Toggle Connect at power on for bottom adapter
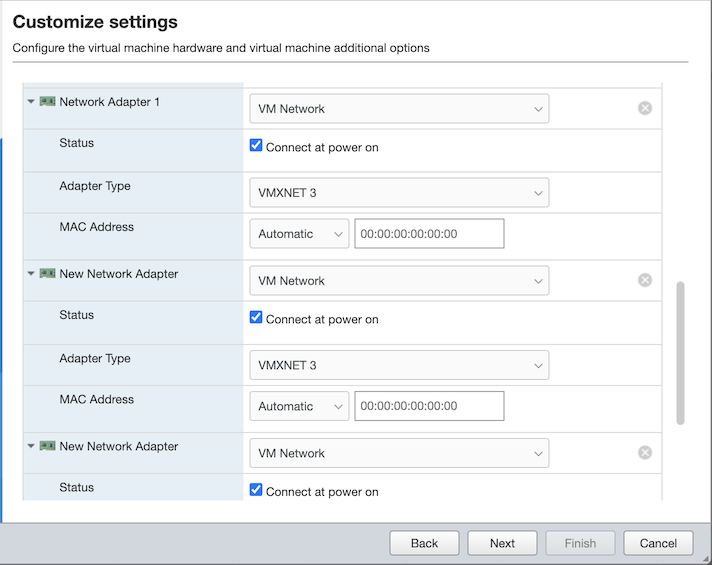The width and height of the screenshot is (712, 565). pyautogui.click(x=256, y=490)
